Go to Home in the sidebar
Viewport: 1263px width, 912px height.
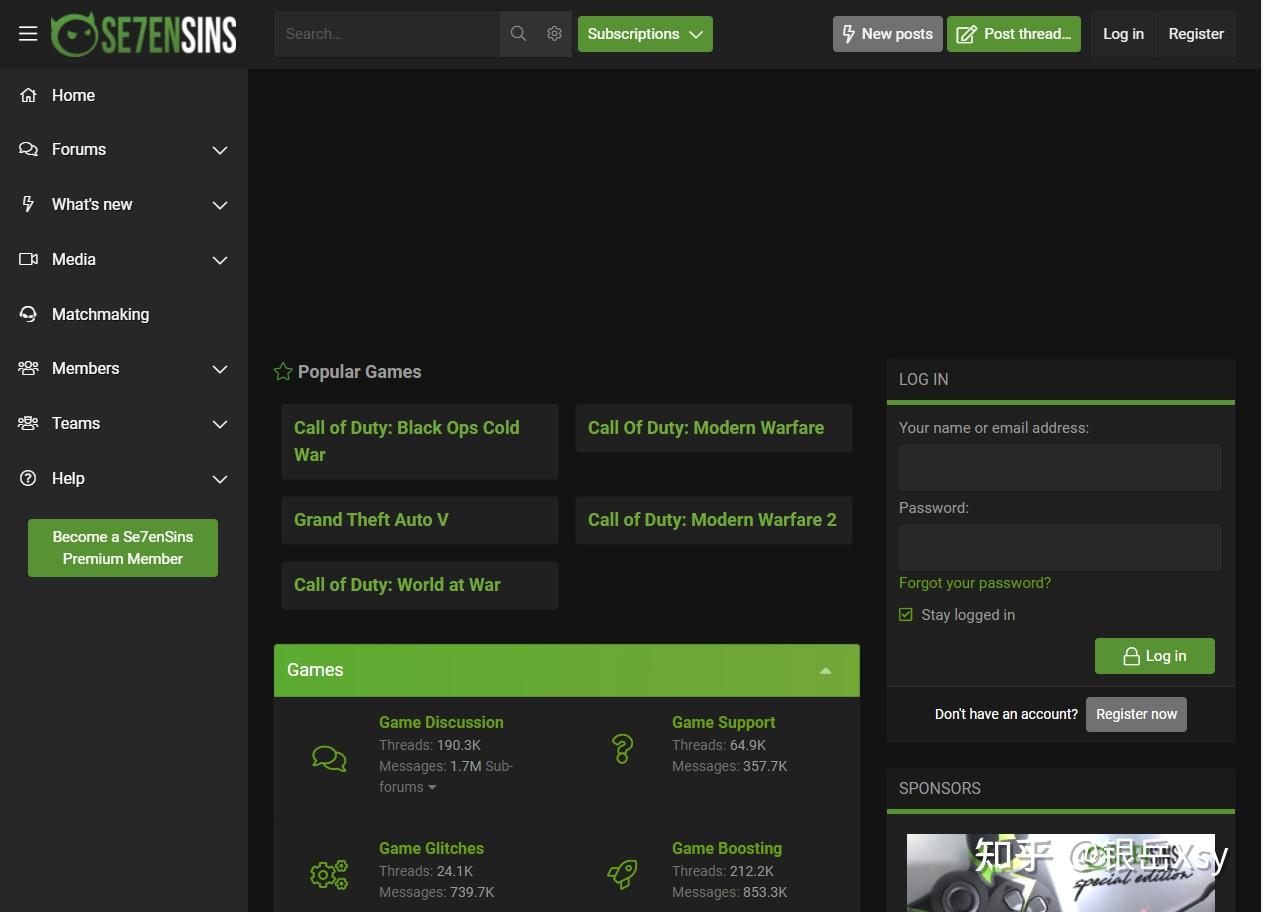point(73,95)
